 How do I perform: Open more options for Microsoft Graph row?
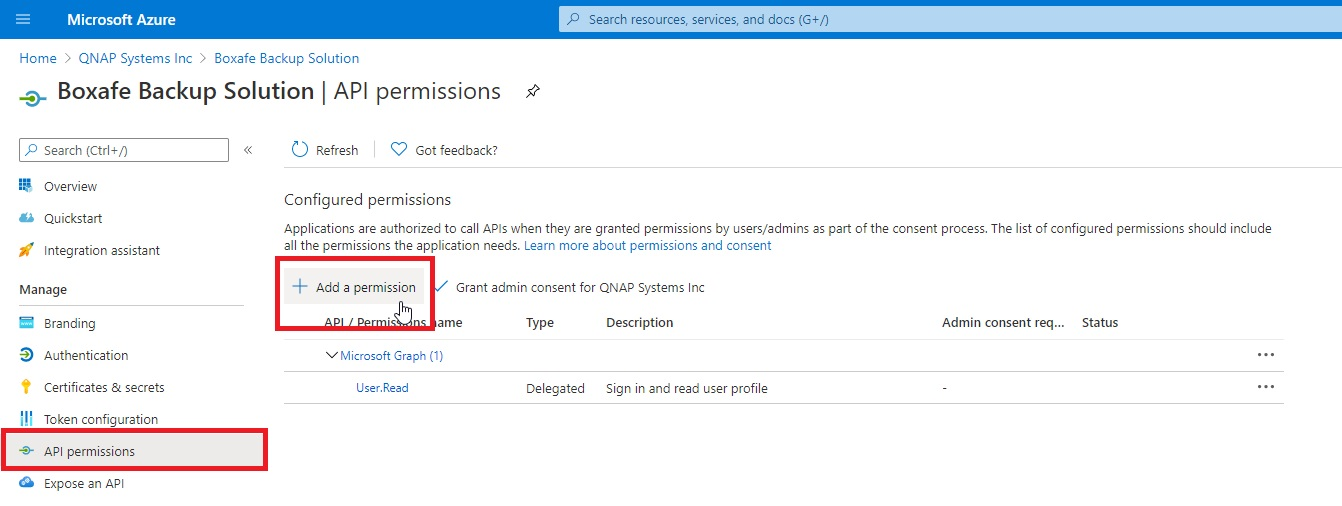[1266, 354]
